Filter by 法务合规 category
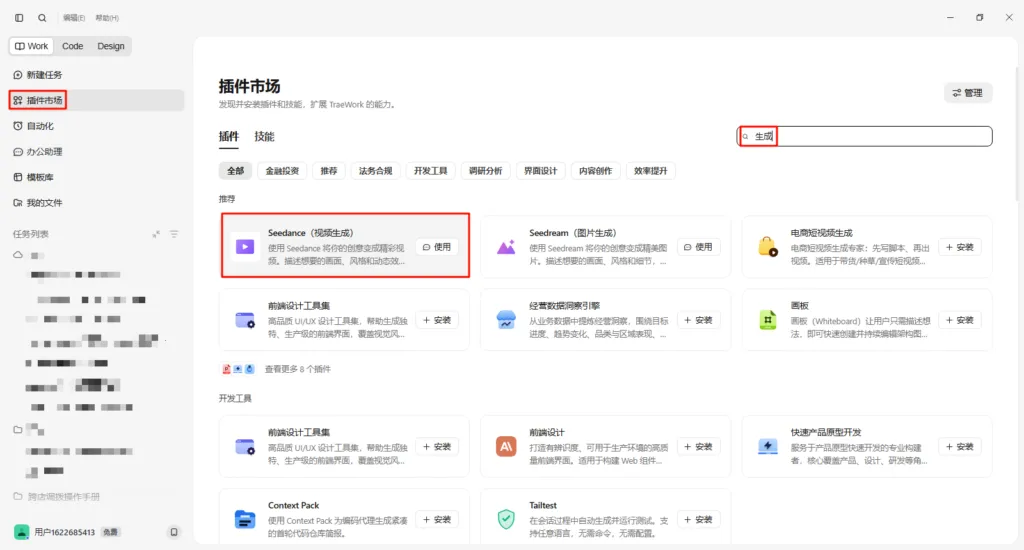The image size is (1024, 550). pyautogui.click(x=376, y=170)
